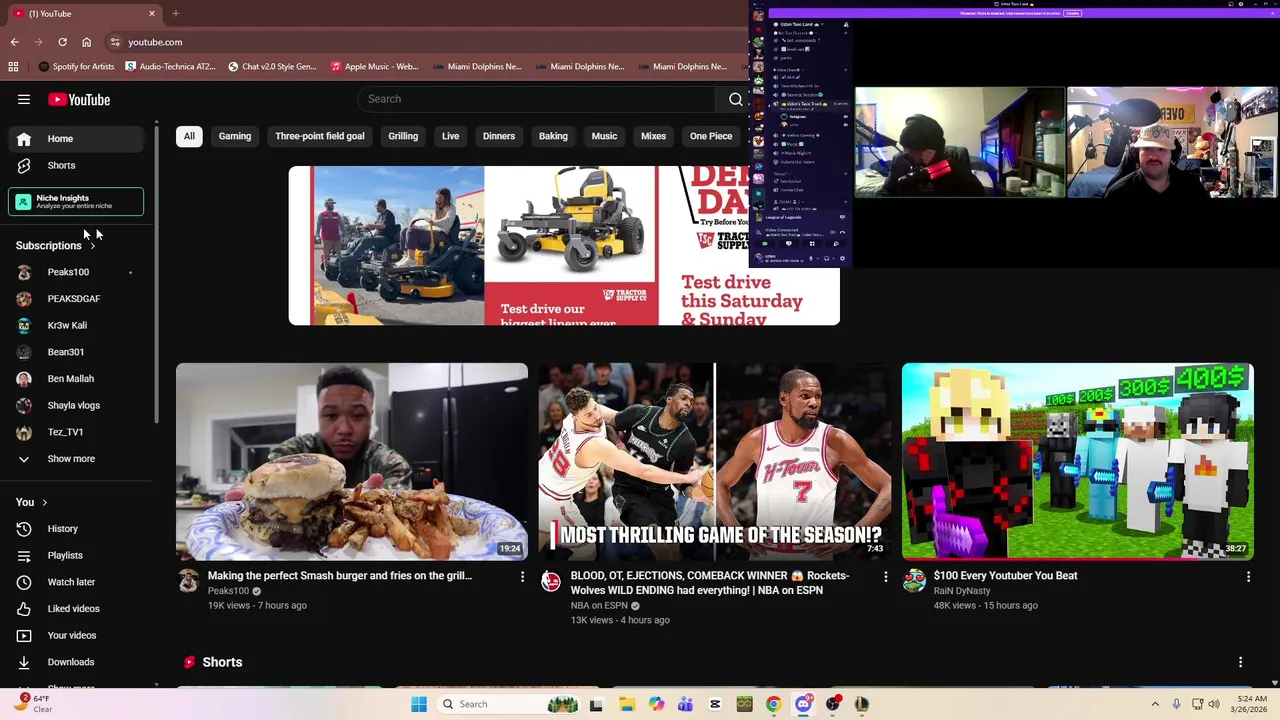The height and width of the screenshot is (720, 1280).
Task: Open Watch later list
Action: pyautogui.click(x=78, y=582)
